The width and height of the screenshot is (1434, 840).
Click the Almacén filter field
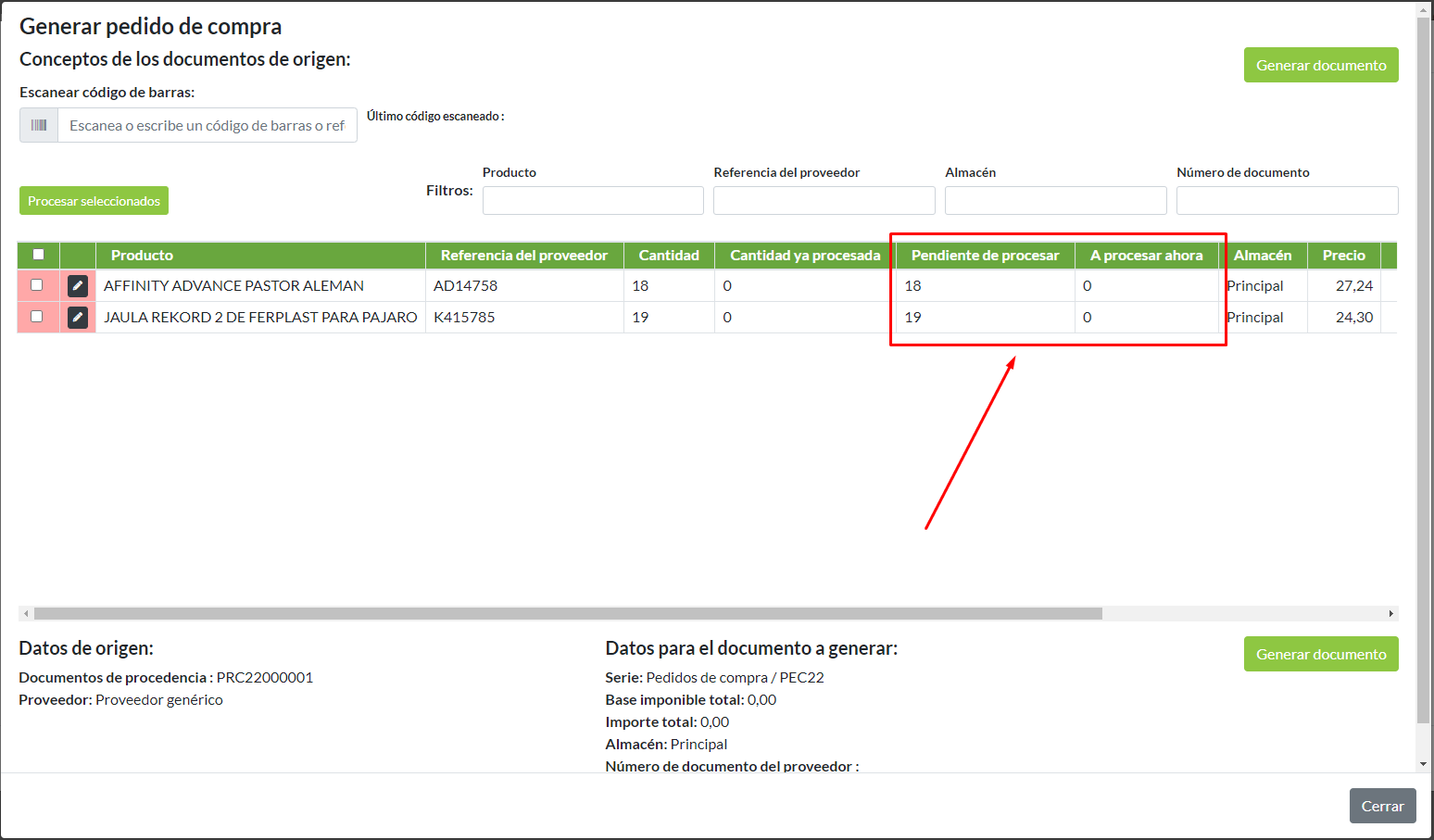[1055, 201]
